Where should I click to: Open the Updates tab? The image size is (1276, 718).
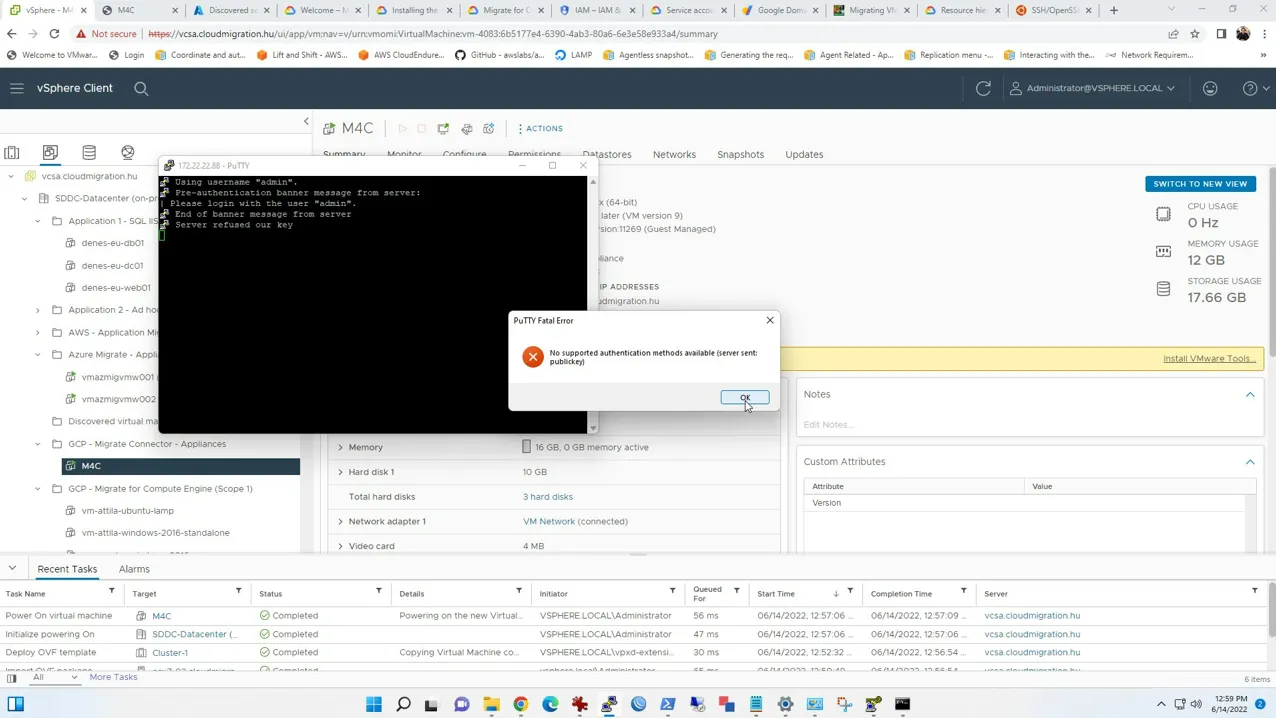click(804, 155)
